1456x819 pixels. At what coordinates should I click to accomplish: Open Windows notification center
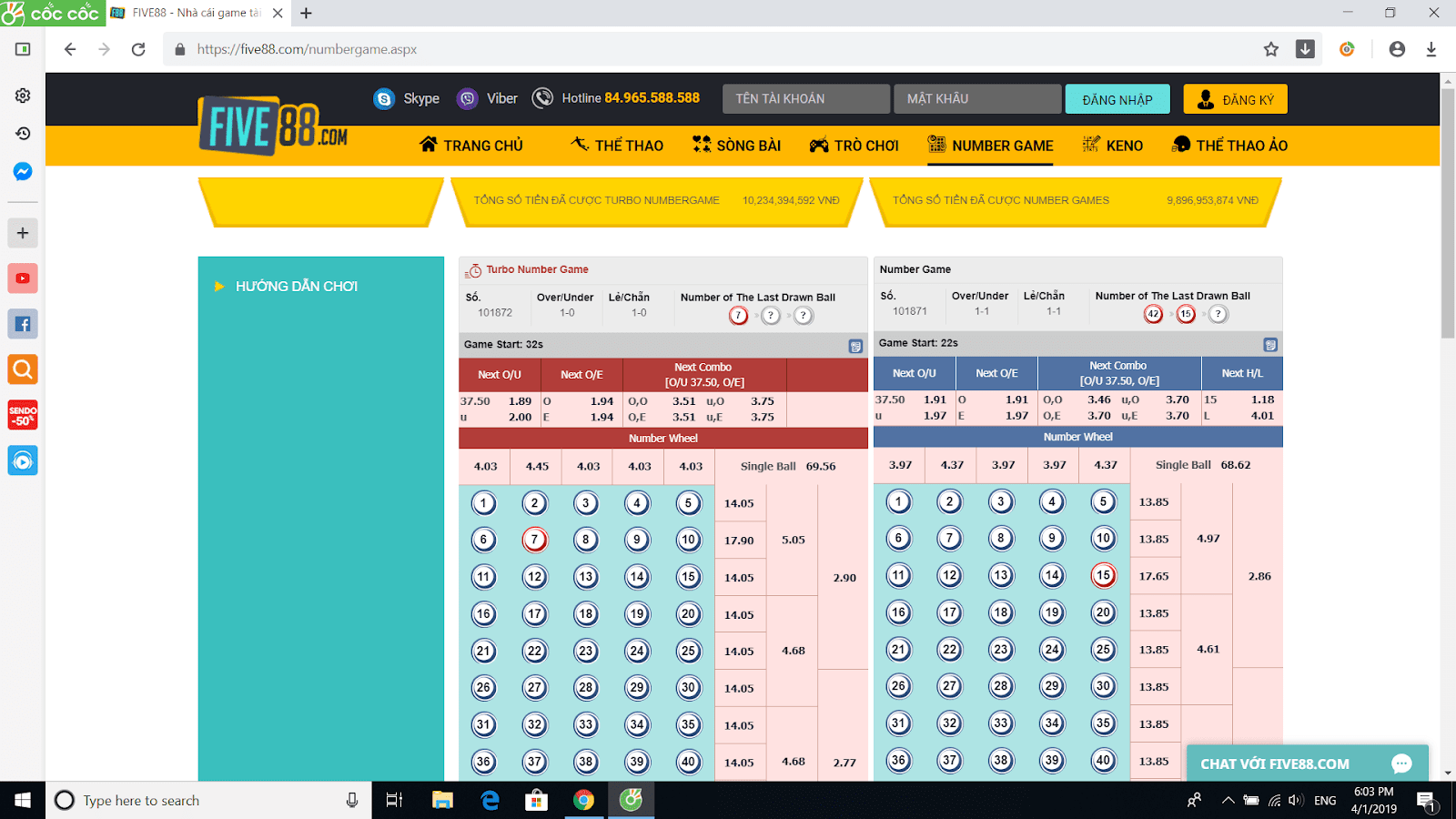point(1427,800)
